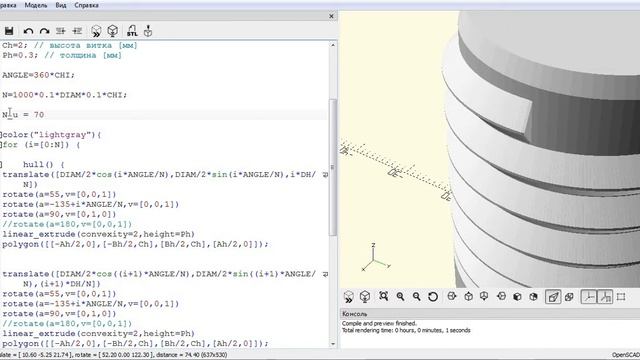This screenshot has height=360, width=640.
Task: Click the Консоль panel title
Action: [354, 314]
